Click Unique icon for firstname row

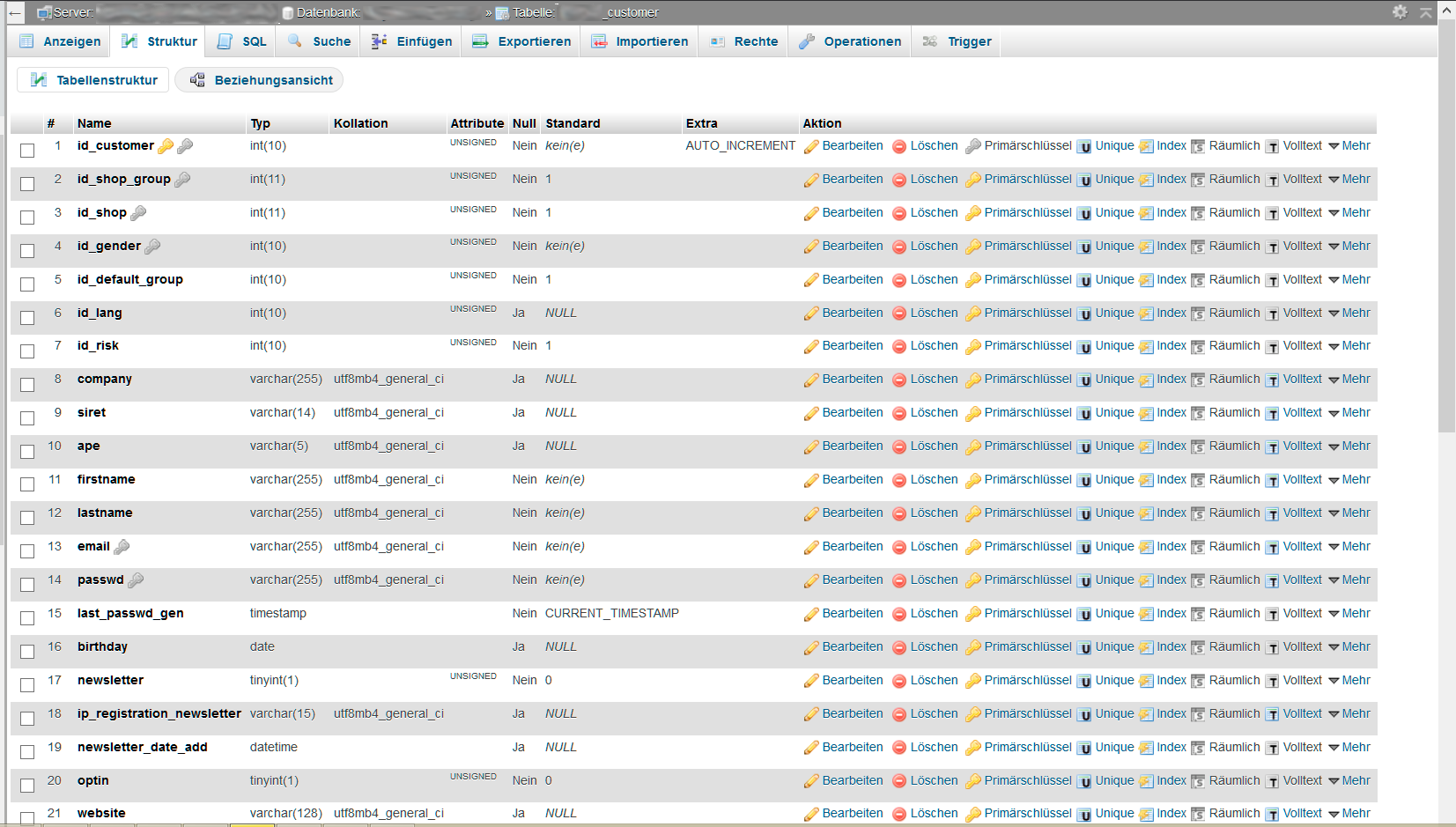point(1084,480)
